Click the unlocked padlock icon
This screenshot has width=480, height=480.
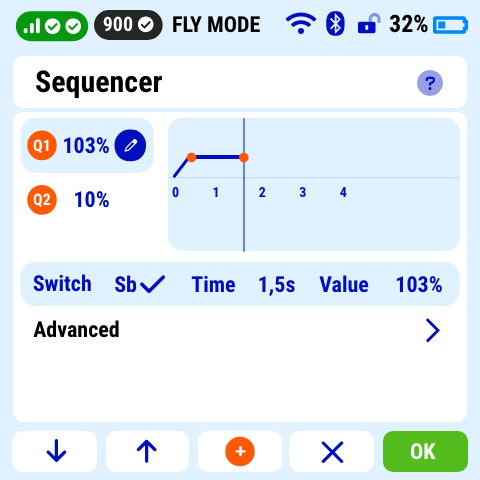(369, 23)
